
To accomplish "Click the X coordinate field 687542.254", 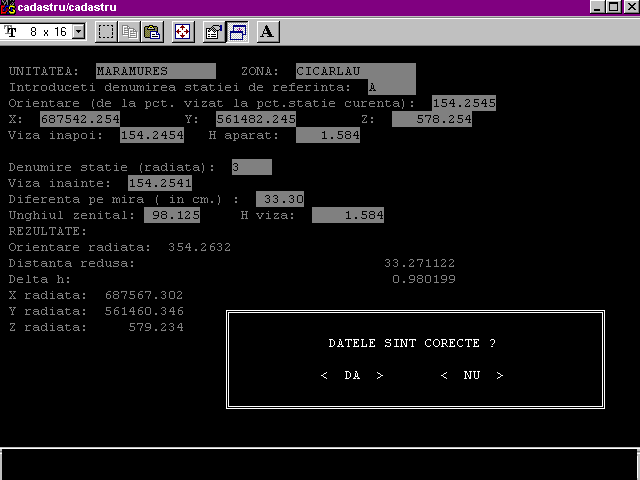I will (80, 119).
